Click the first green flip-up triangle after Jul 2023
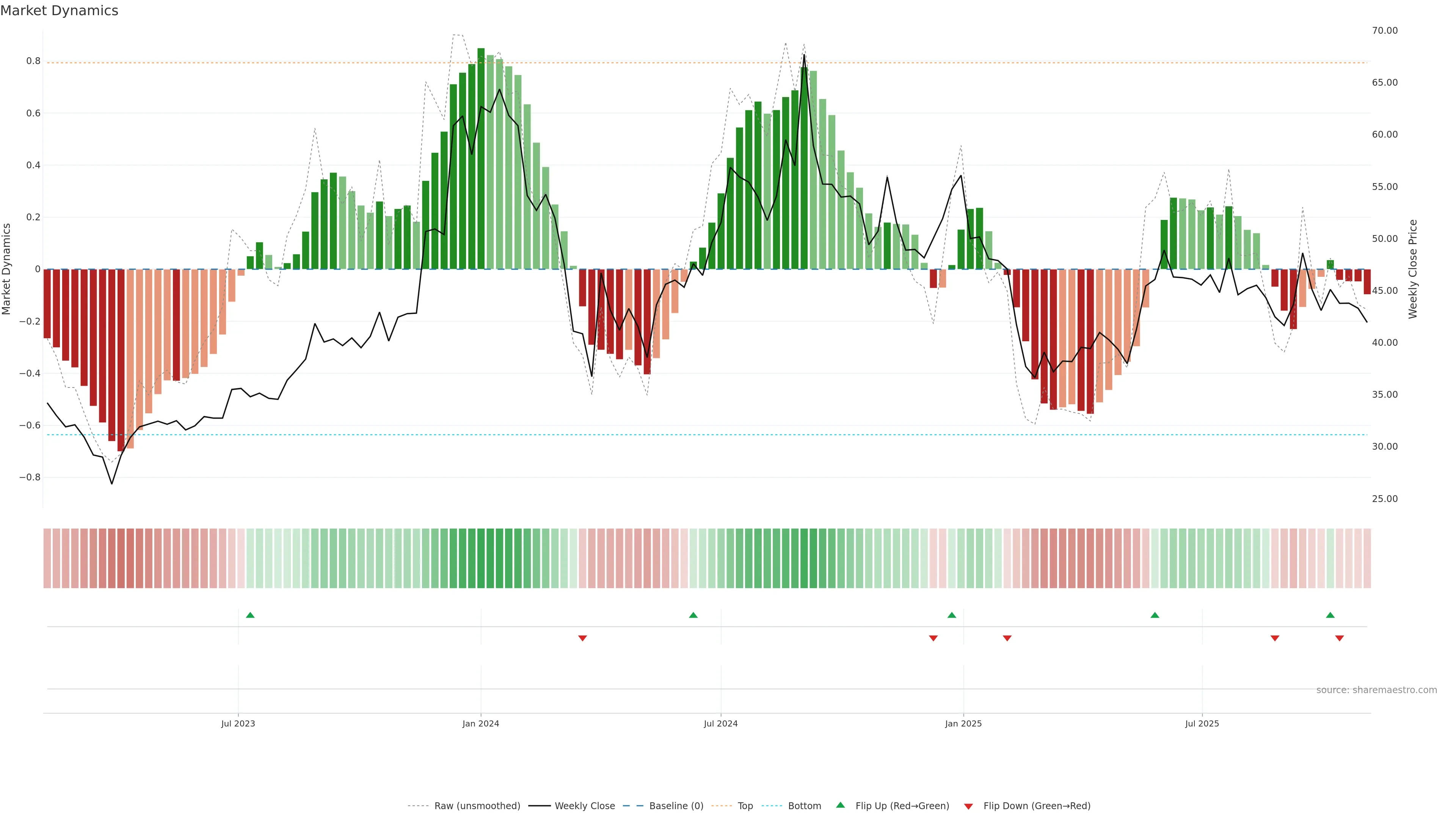Screen dimensions: 1456x819 (x=250, y=615)
